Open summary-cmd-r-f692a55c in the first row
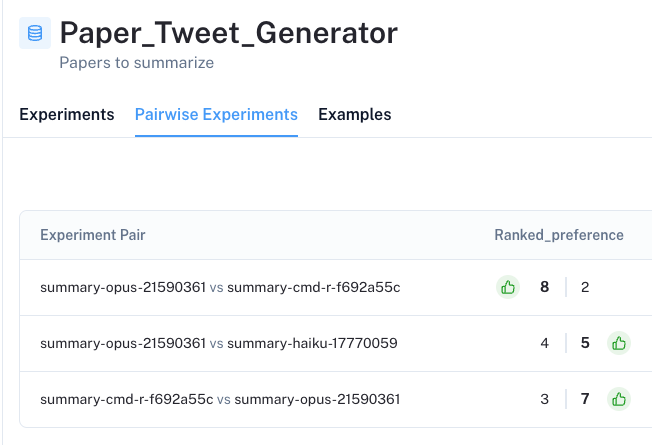 click(x=314, y=287)
